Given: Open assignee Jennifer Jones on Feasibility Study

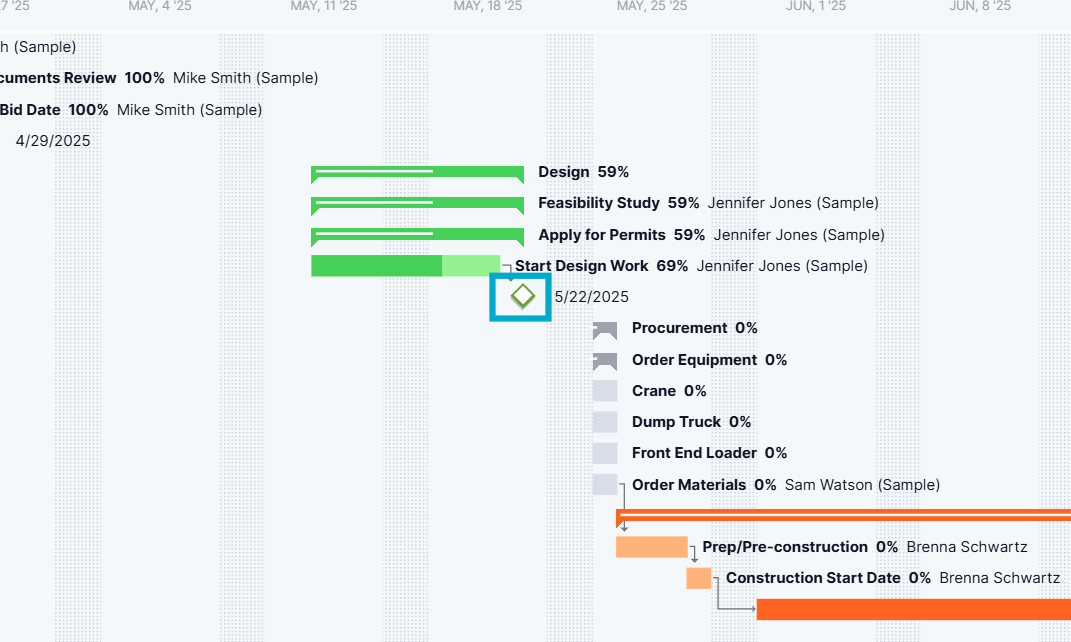Looking at the screenshot, I should pyautogui.click(x=792, y=202).
